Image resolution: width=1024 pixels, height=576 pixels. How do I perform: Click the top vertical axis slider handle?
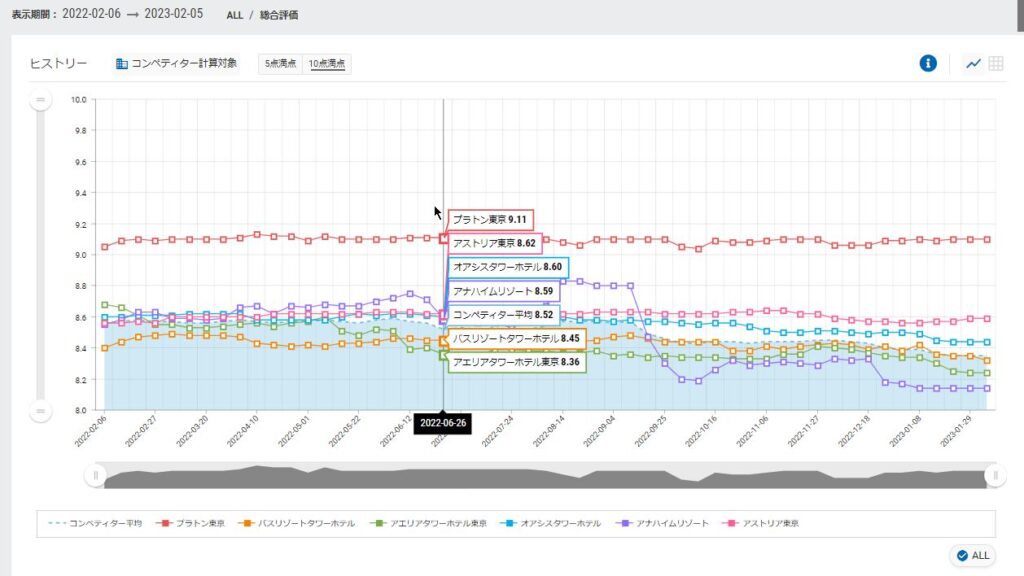pos(41,100)
